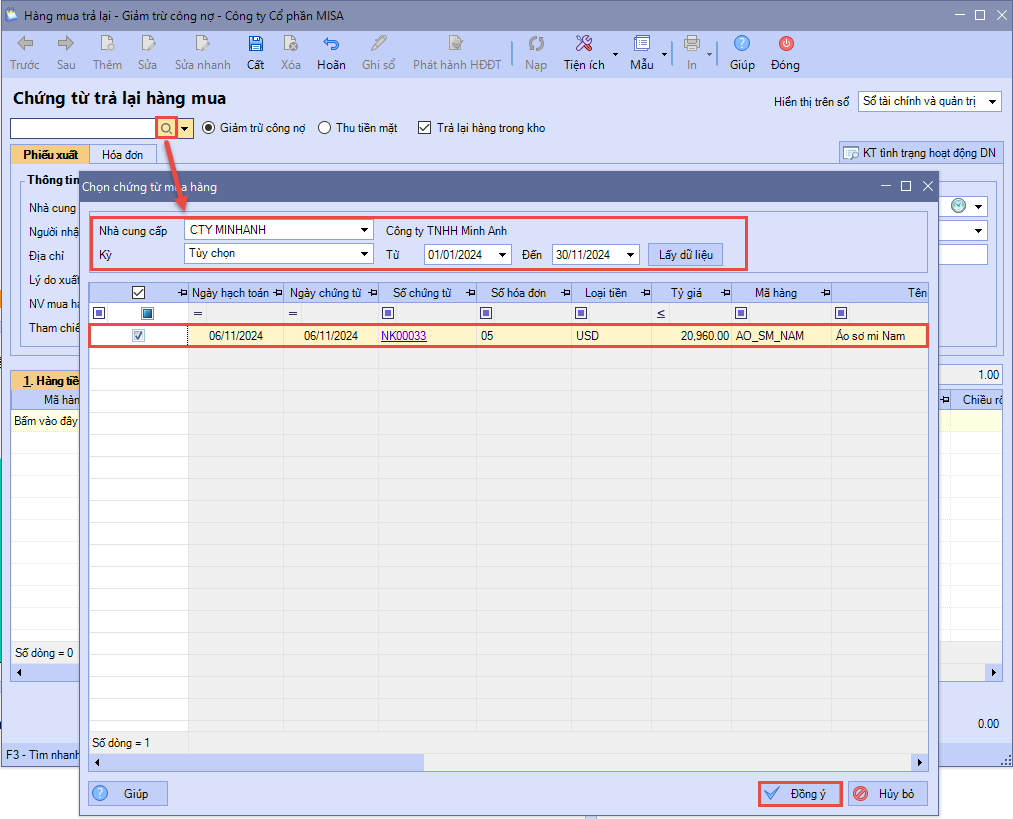The width and height of the screenshot is (1013, 819).
Task: Expand the Nhà cung cấp supplier dropdown
Action: coord(364,230)
